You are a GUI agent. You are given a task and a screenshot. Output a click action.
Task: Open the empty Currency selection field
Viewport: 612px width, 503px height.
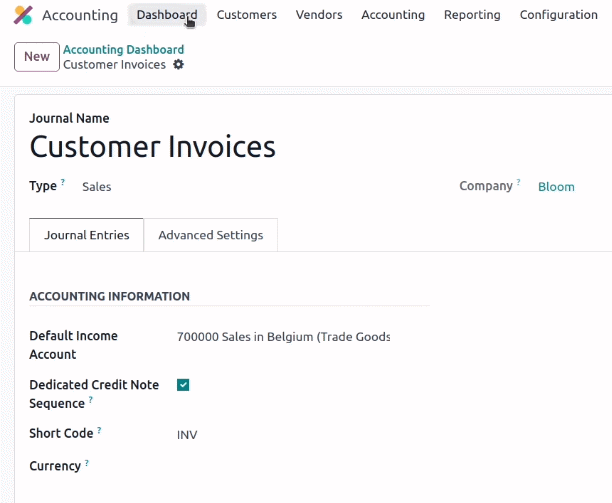click(283, 466)
